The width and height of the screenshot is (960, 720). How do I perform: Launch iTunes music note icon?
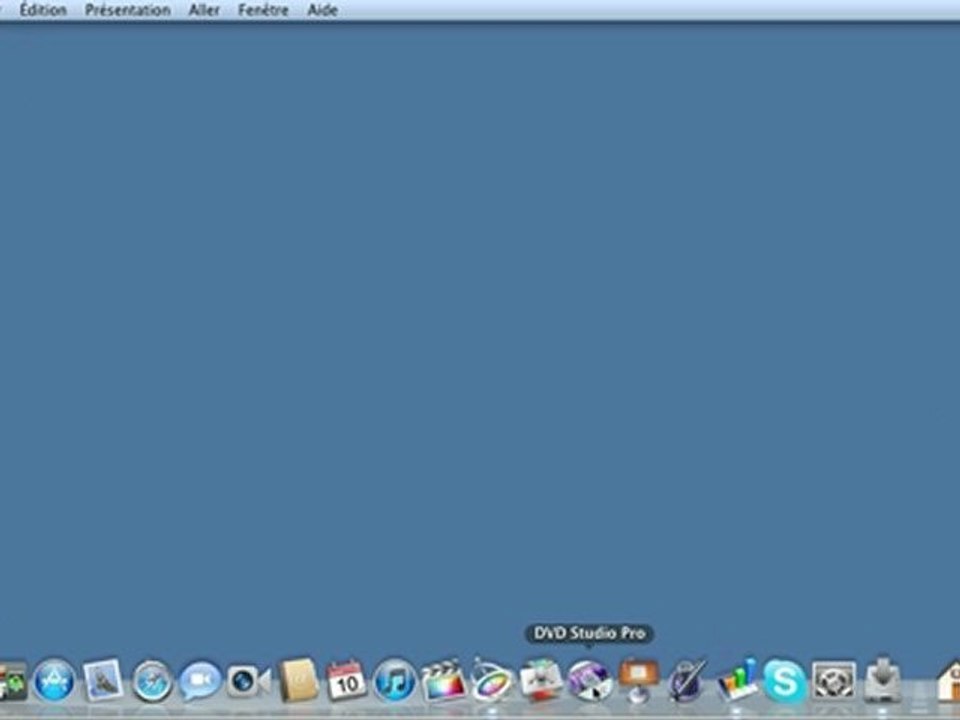pos(395,680)
